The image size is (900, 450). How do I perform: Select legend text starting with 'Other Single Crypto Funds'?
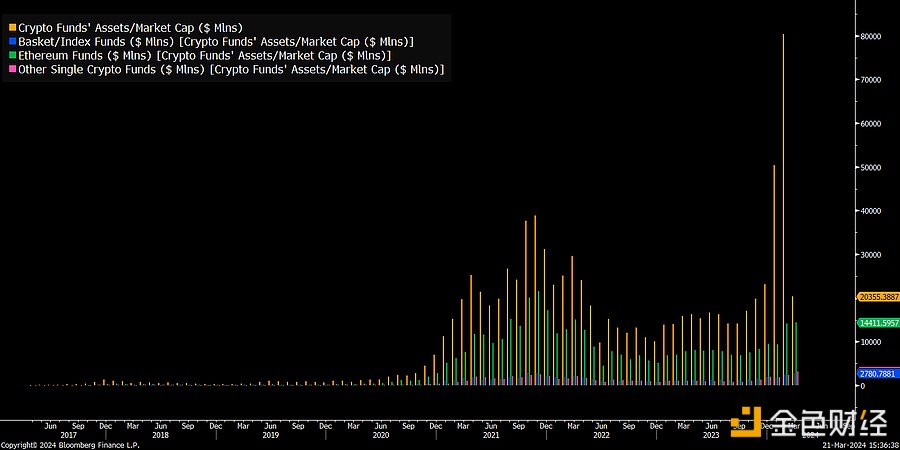click(231, 69)
